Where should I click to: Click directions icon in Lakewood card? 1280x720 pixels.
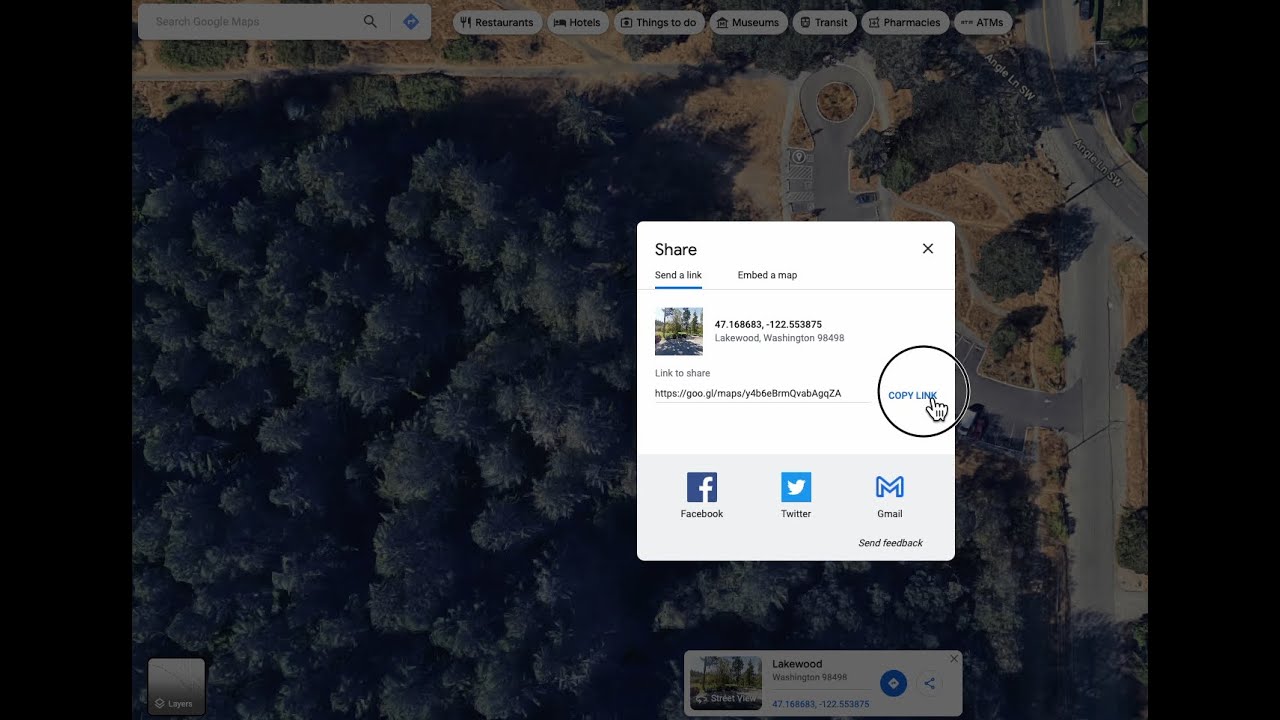[893, 684]
